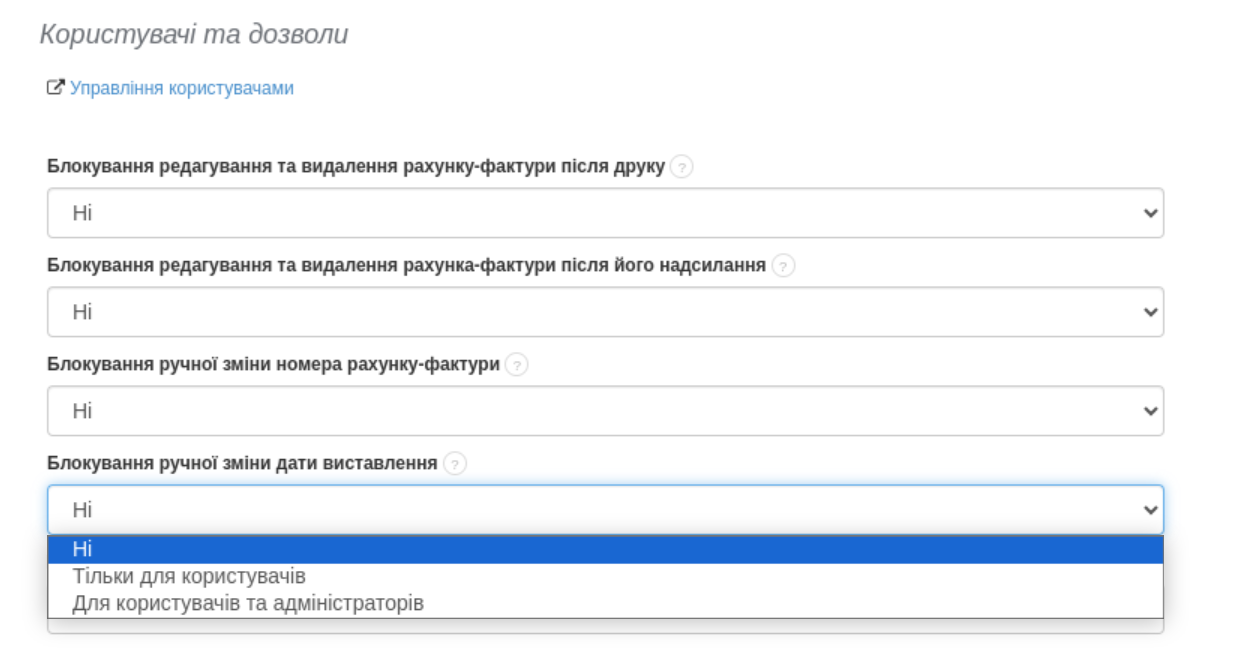1249x648 pixels.
Task: Click the external link icon before Управління користувачами
Action: (x=56, y=88)
